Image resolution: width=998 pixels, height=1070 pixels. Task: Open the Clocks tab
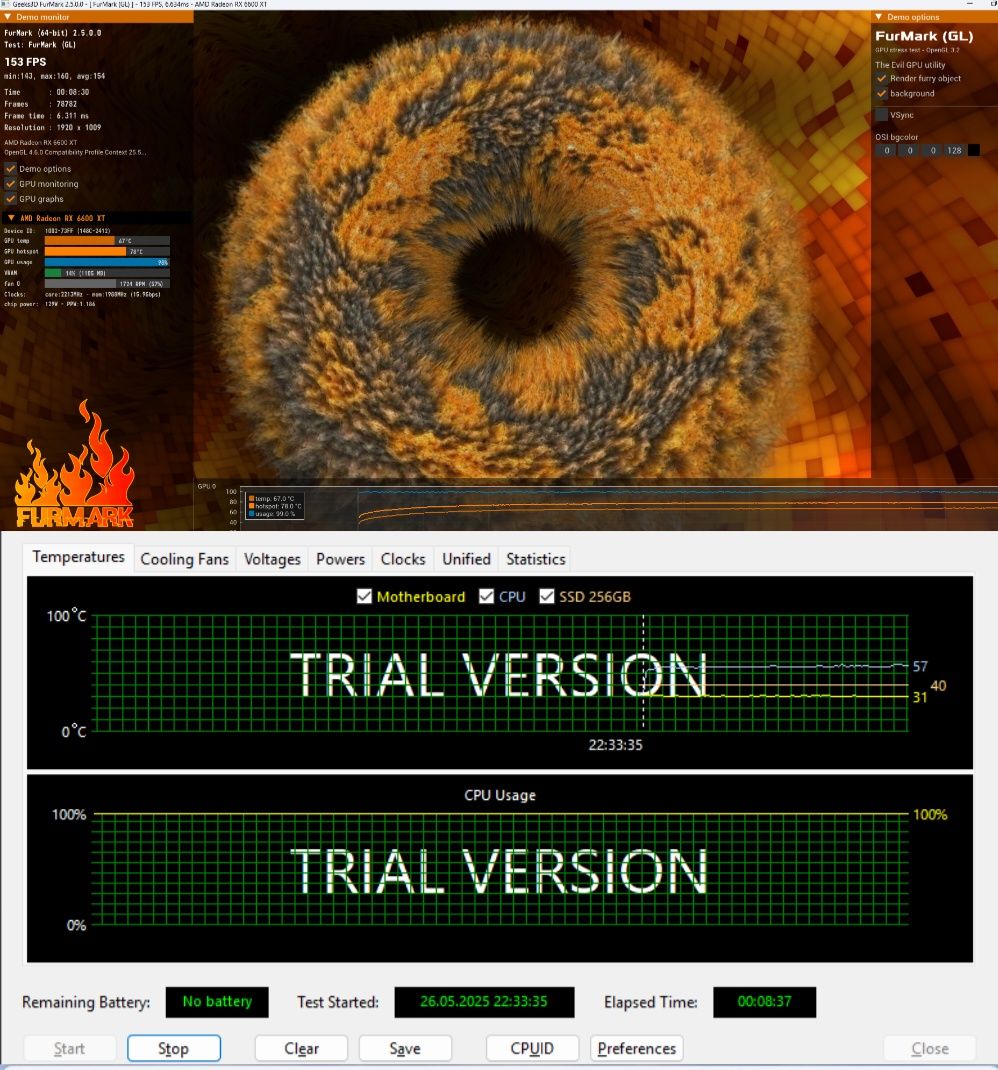403,559
